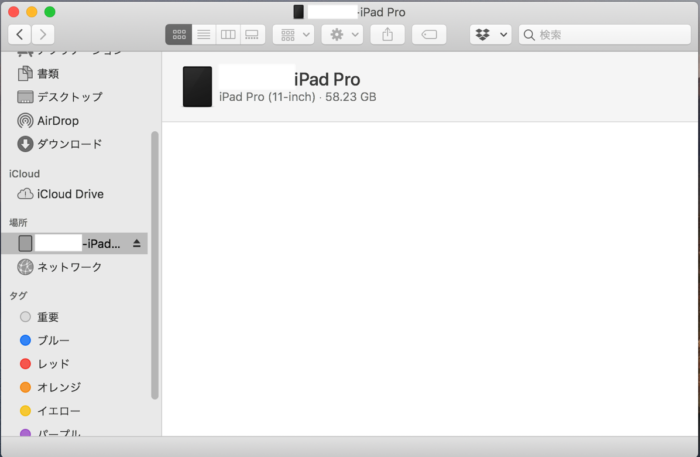
Task: Select AirDrop in the sidebar
Action: pos(75,120)
